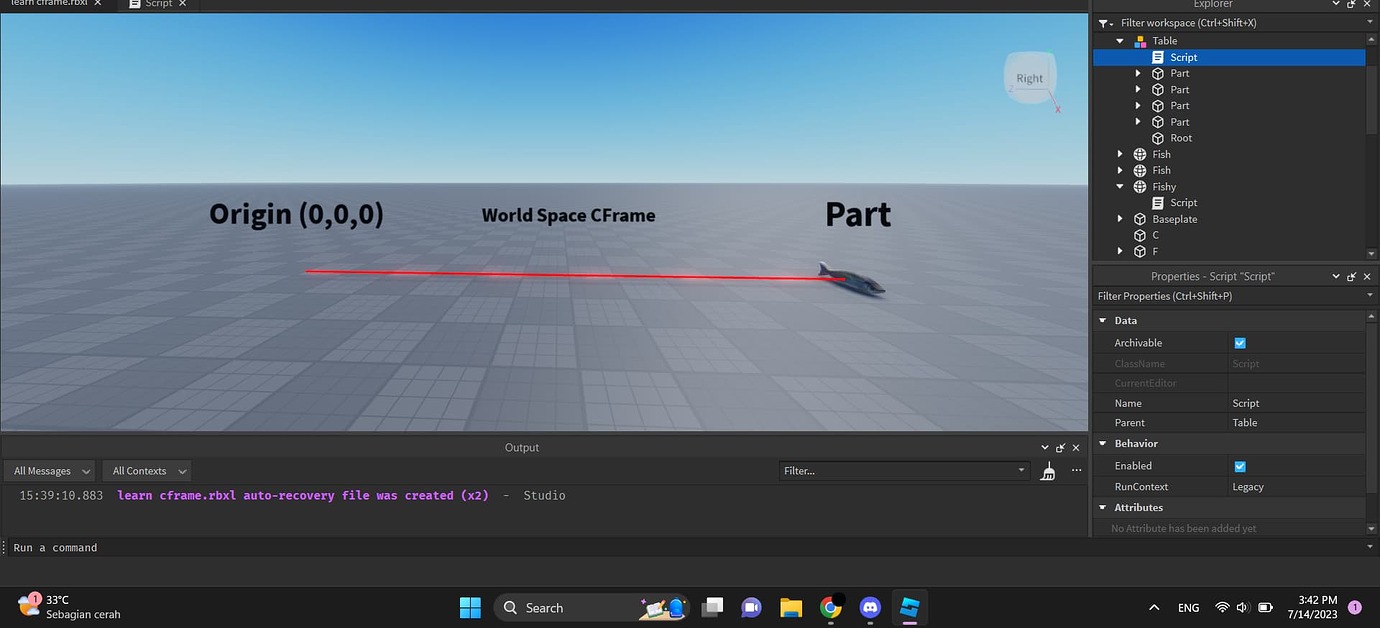1380x628 pixels.
Task: Open the workspace filter options icon
Action: [x=1104, y=22]
